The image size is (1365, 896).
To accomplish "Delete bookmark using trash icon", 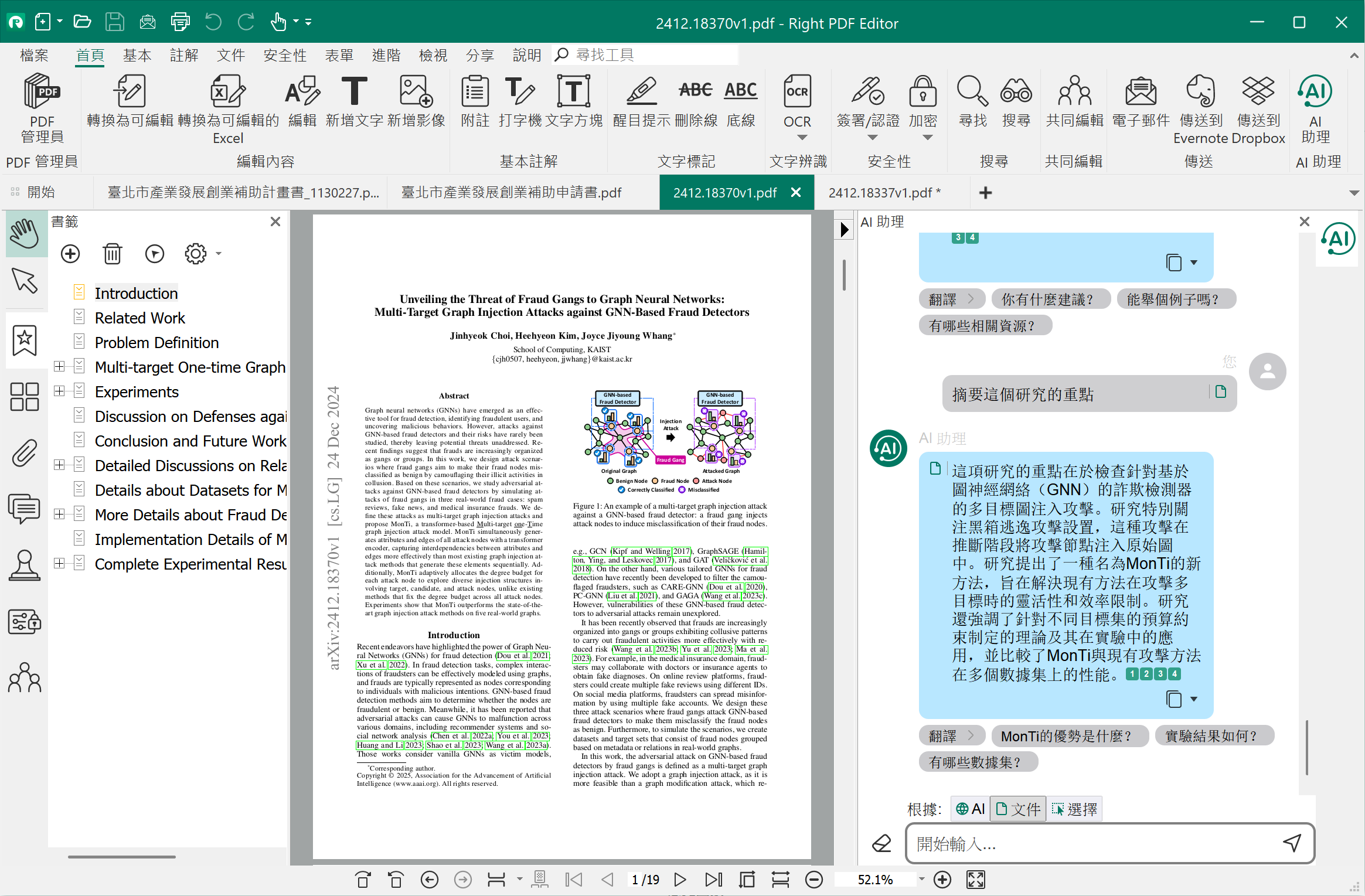I will (112, 254).
